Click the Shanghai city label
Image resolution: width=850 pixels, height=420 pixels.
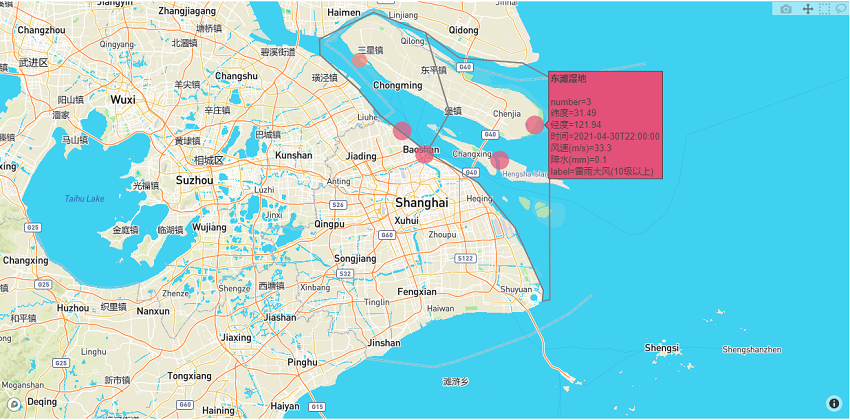coord(420,202)
